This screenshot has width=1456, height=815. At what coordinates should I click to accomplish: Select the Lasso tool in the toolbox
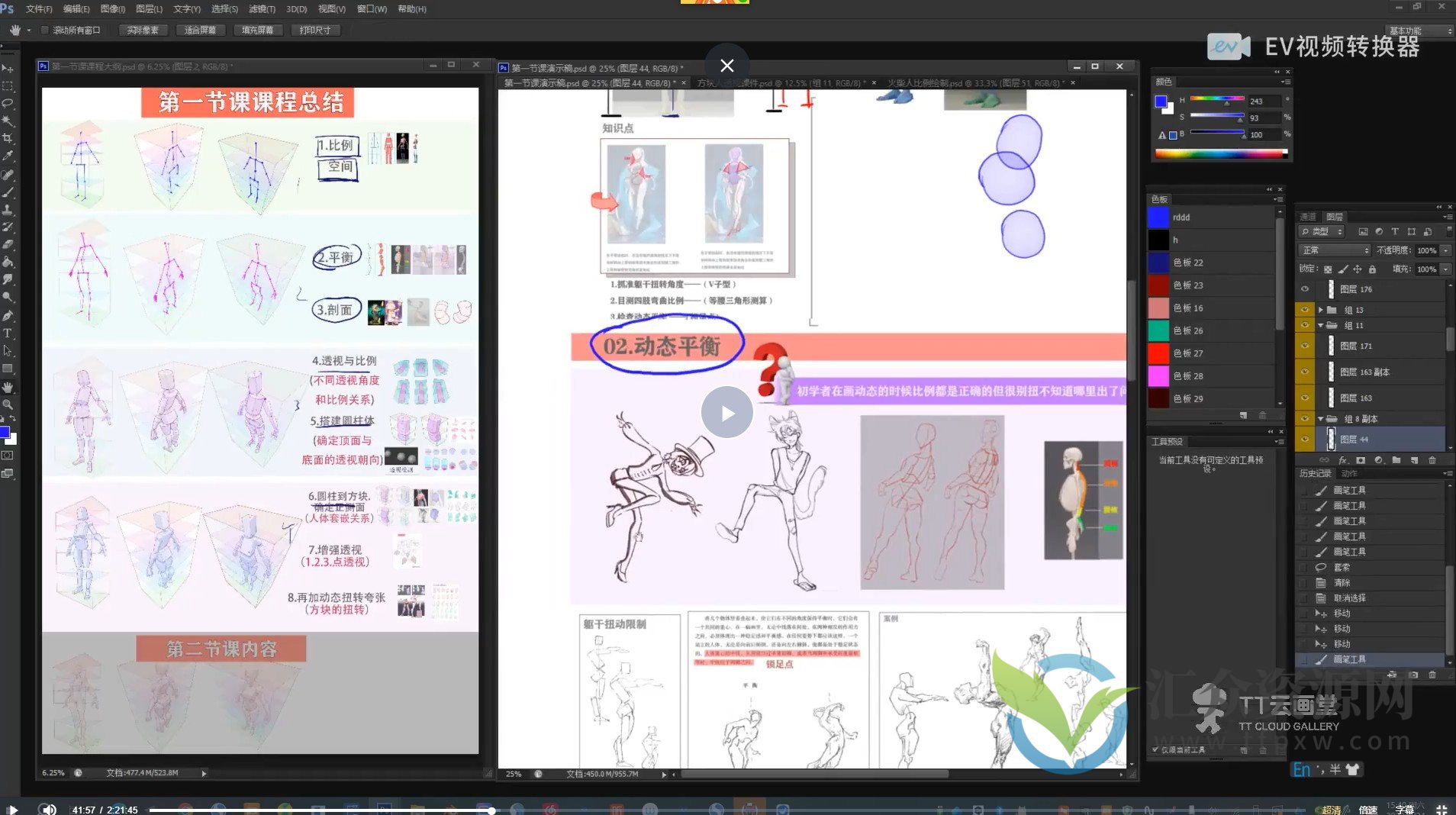pos(8,103)
